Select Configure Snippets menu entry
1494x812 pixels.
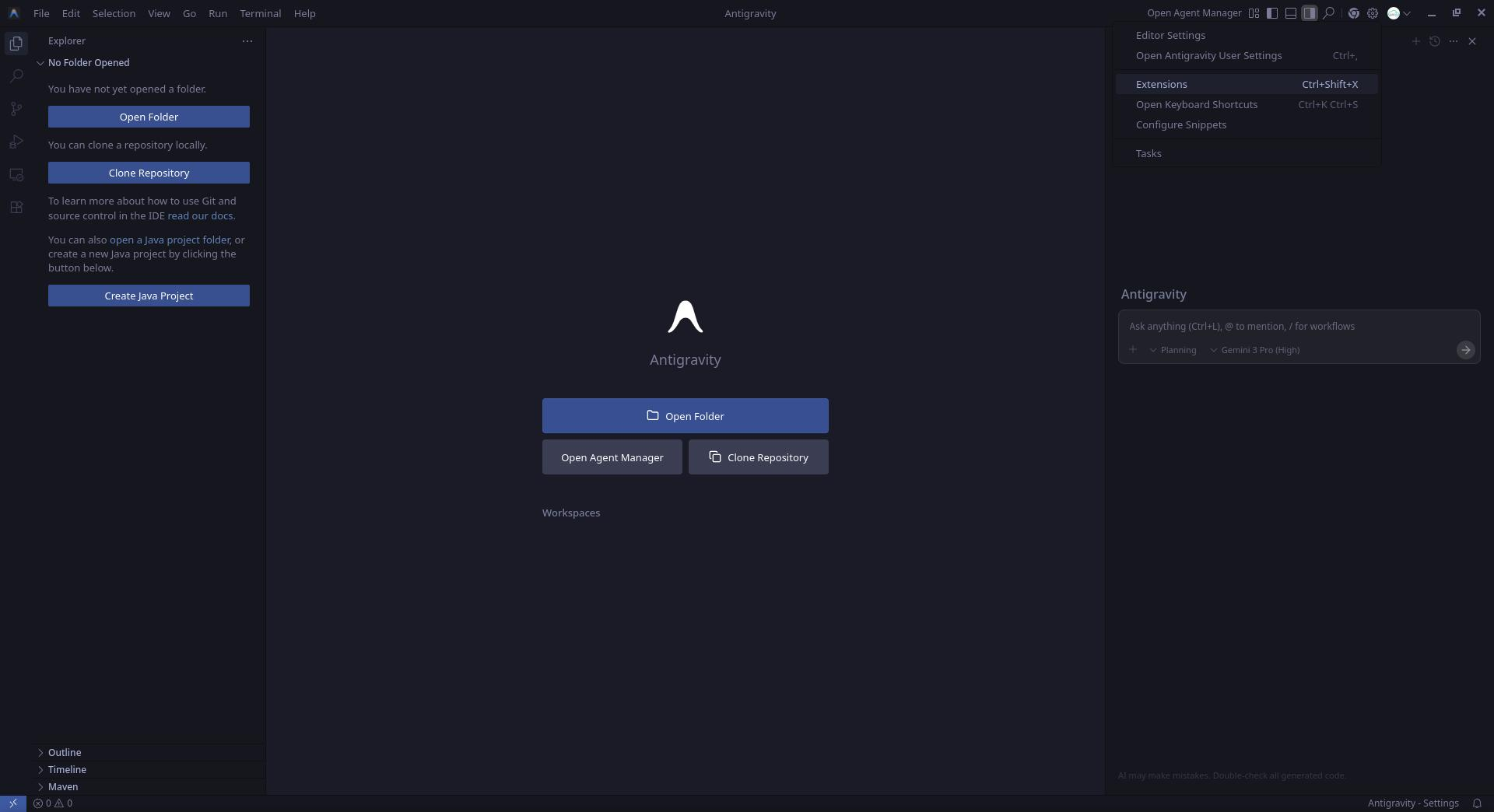pos(1247,125)
